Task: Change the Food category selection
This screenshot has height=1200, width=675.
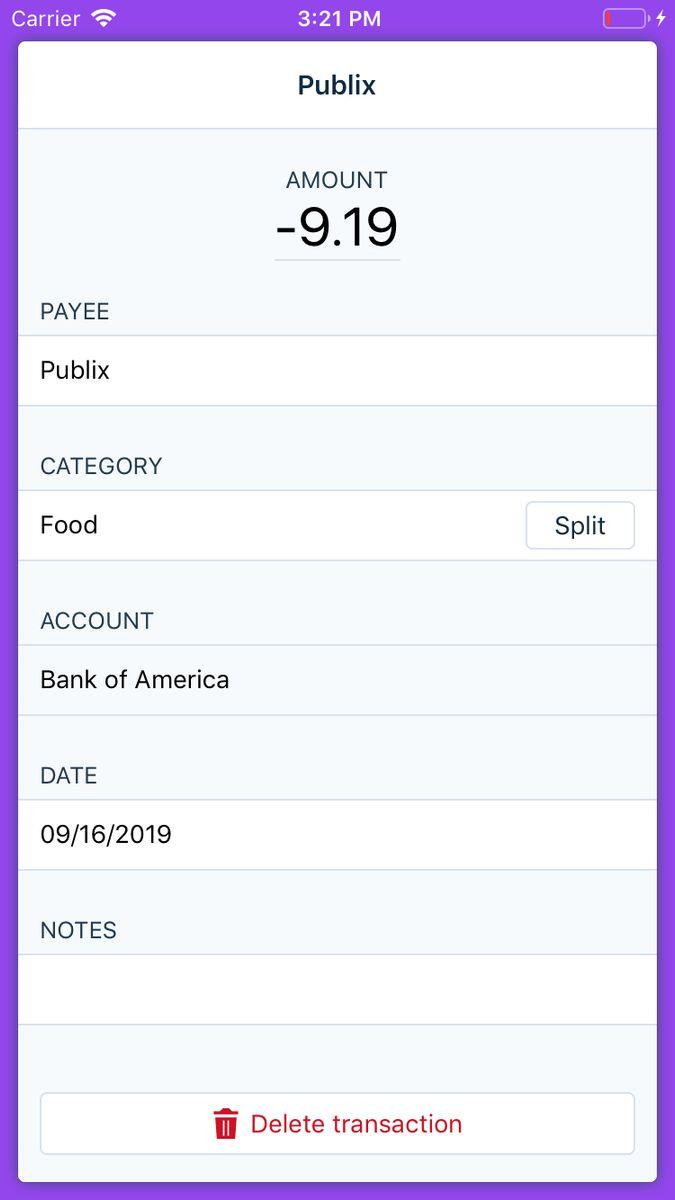Action: [x=272, y=525]
